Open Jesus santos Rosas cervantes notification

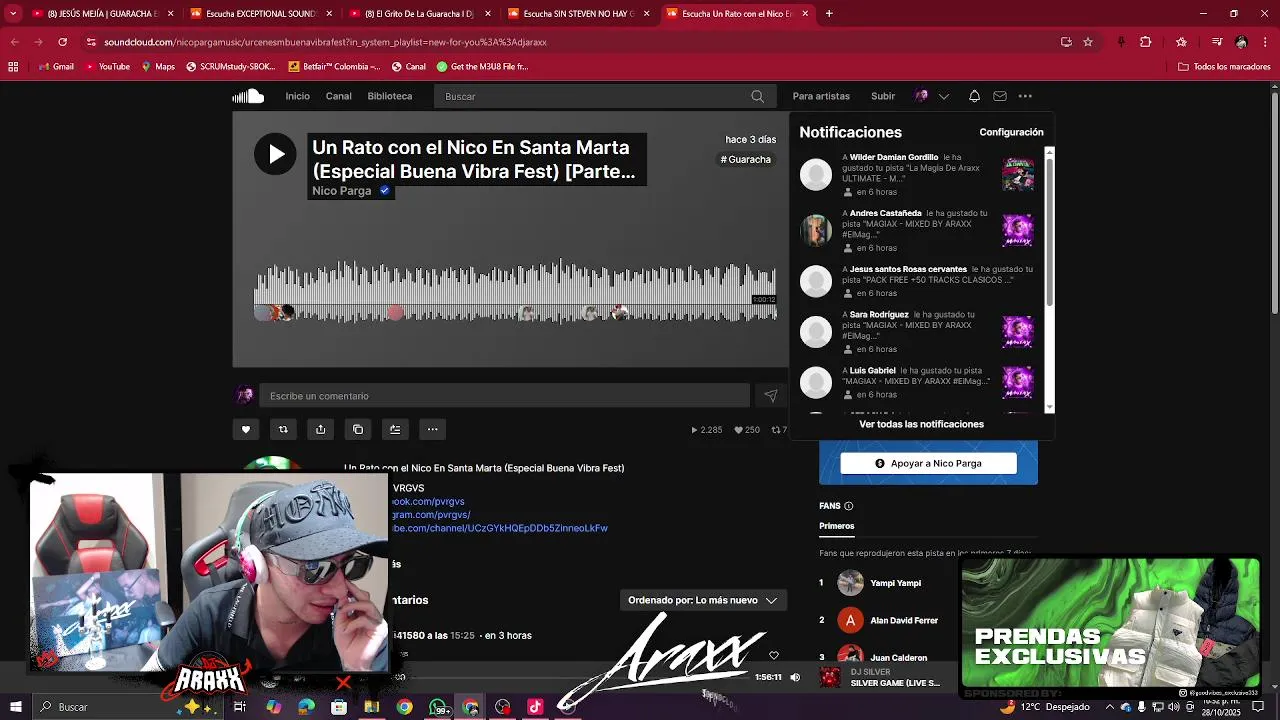coord(917,281)
